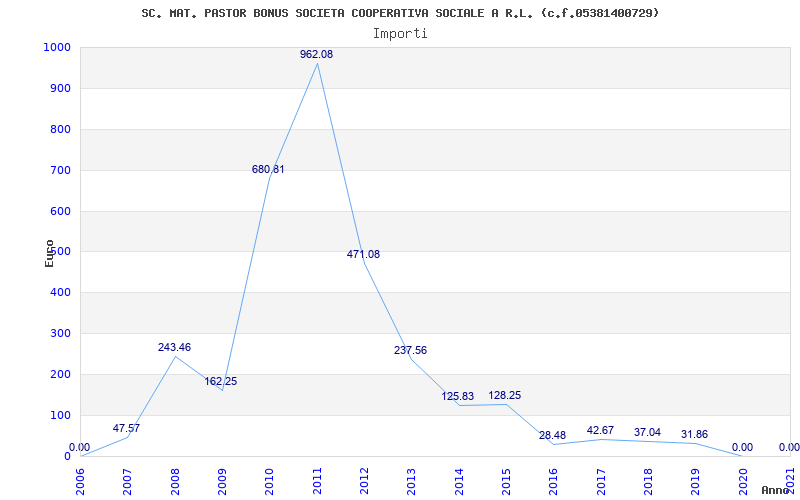Image resolution: width=800 pixels, height=500 pixels.
Task: Select the 28.48 data label
Action: (553, 435)
